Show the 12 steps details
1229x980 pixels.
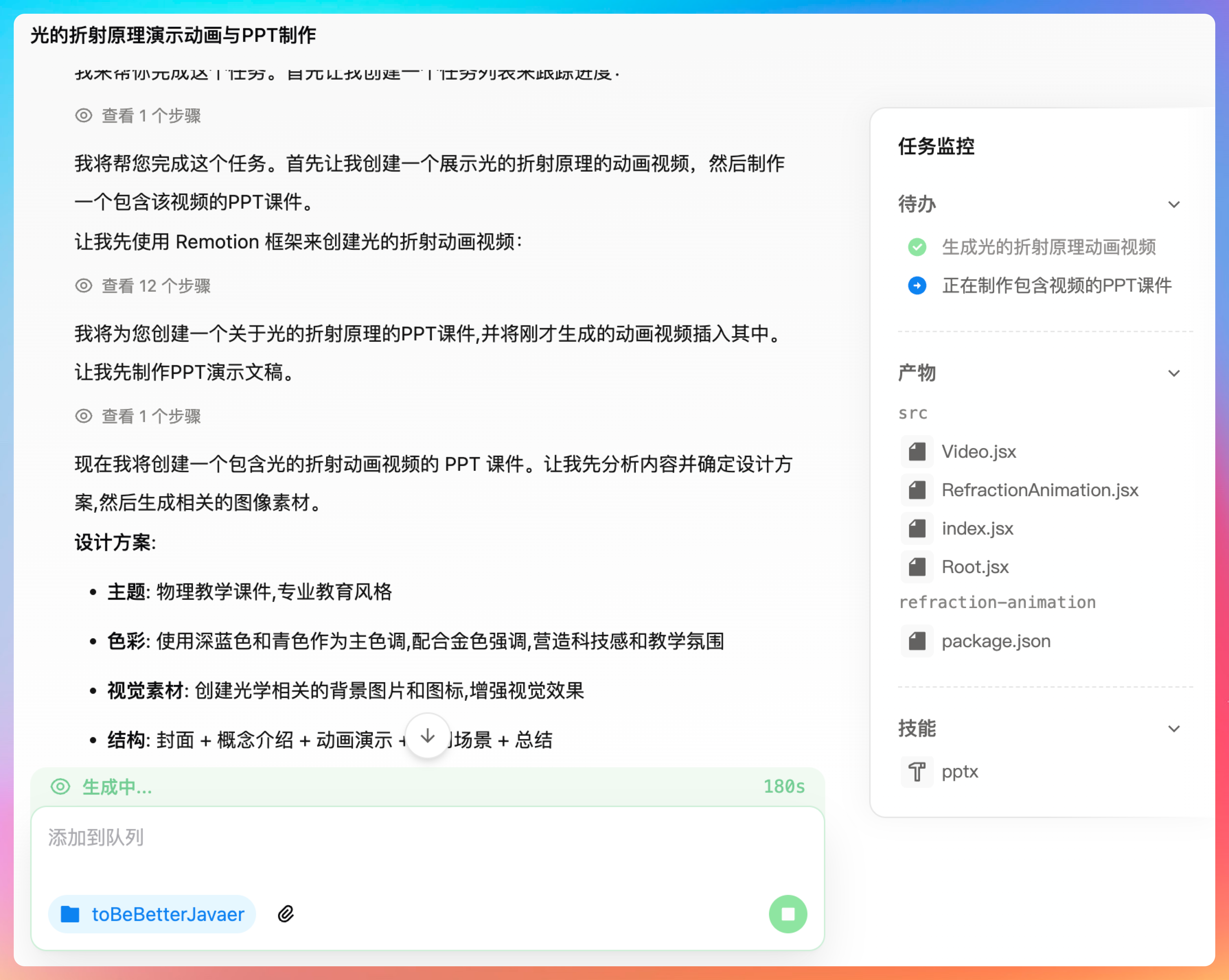click(156, 285)
